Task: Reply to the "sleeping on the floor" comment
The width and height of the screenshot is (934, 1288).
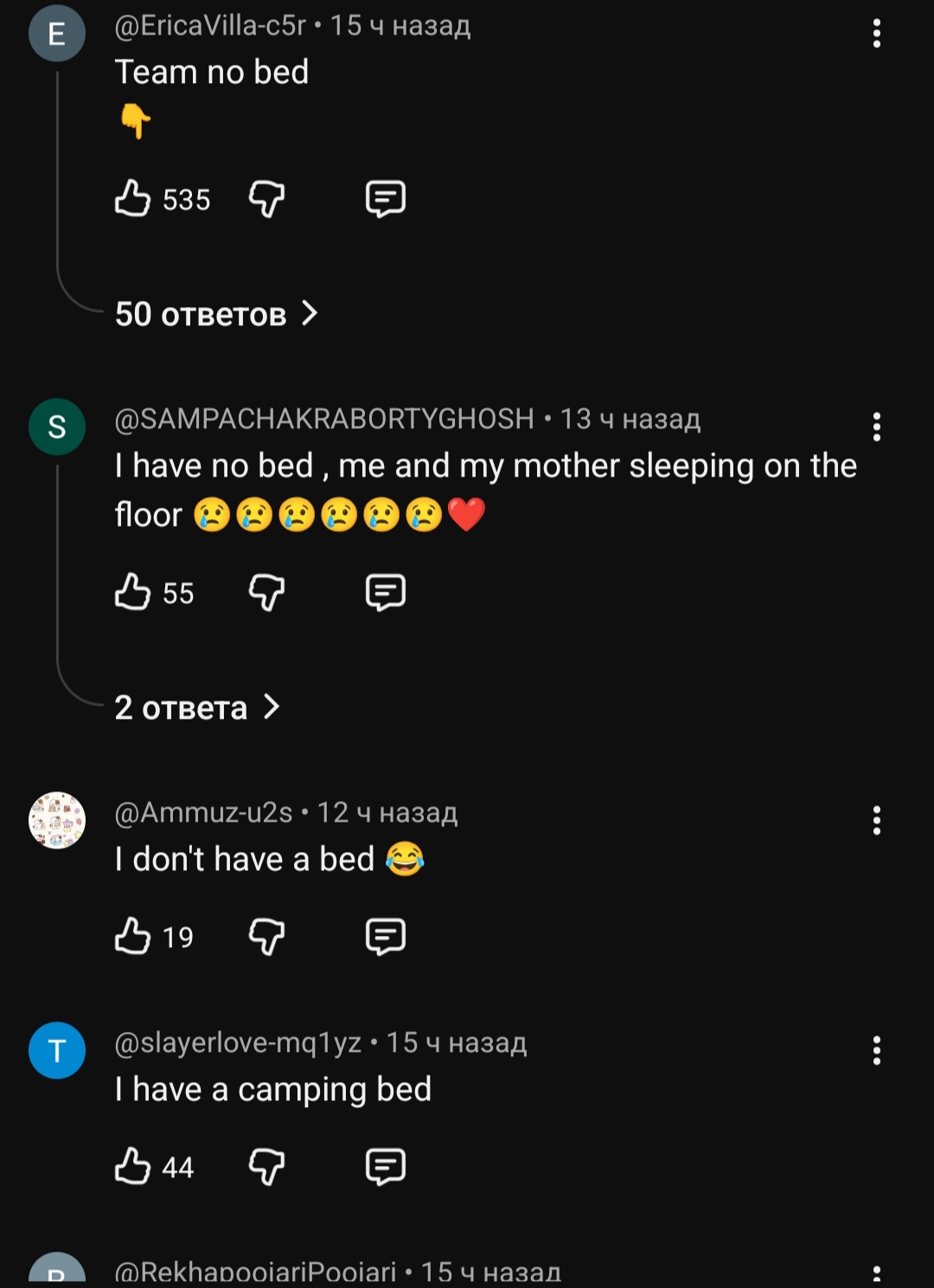Action: pos(385,593)
